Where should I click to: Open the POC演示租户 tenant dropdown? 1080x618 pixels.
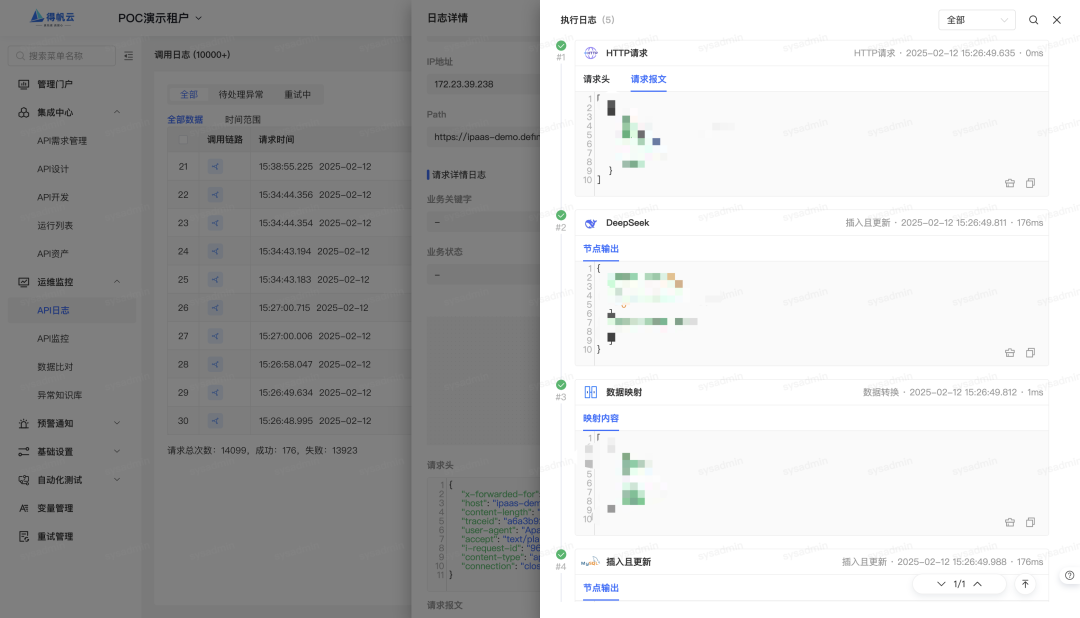(x=160, y=18)
